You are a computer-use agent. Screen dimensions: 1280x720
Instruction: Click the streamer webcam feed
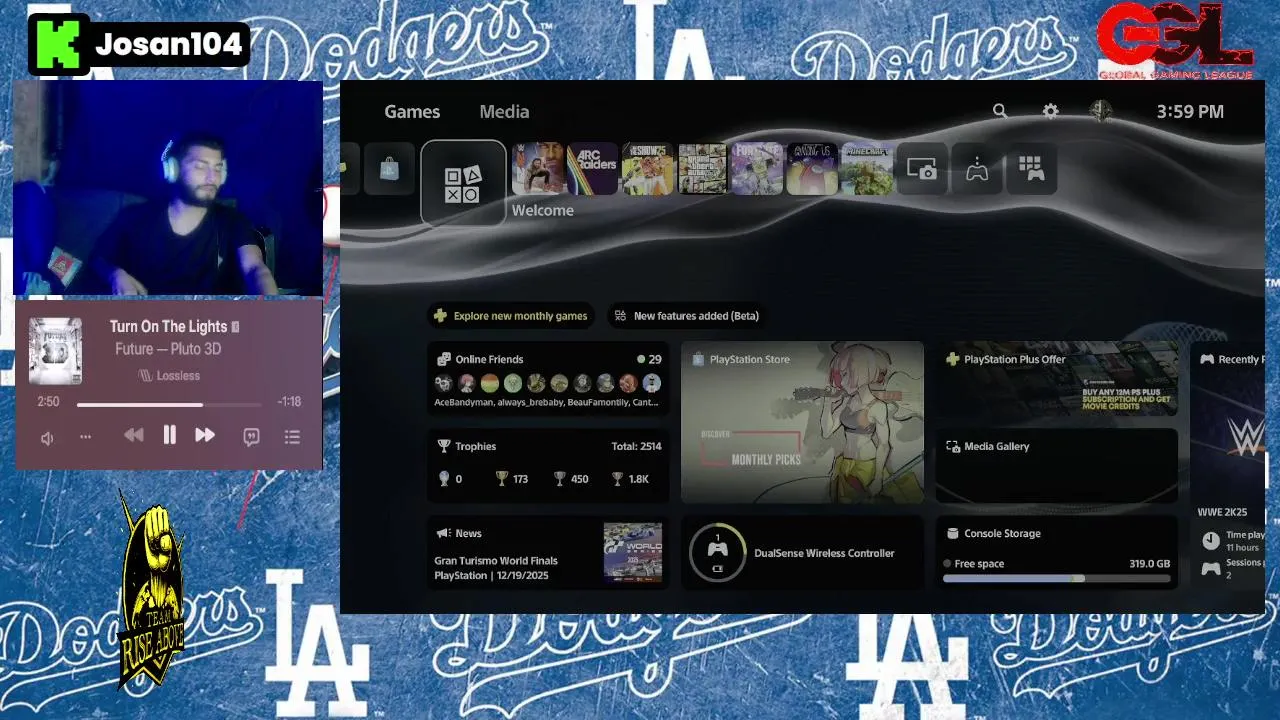(168, 188)
